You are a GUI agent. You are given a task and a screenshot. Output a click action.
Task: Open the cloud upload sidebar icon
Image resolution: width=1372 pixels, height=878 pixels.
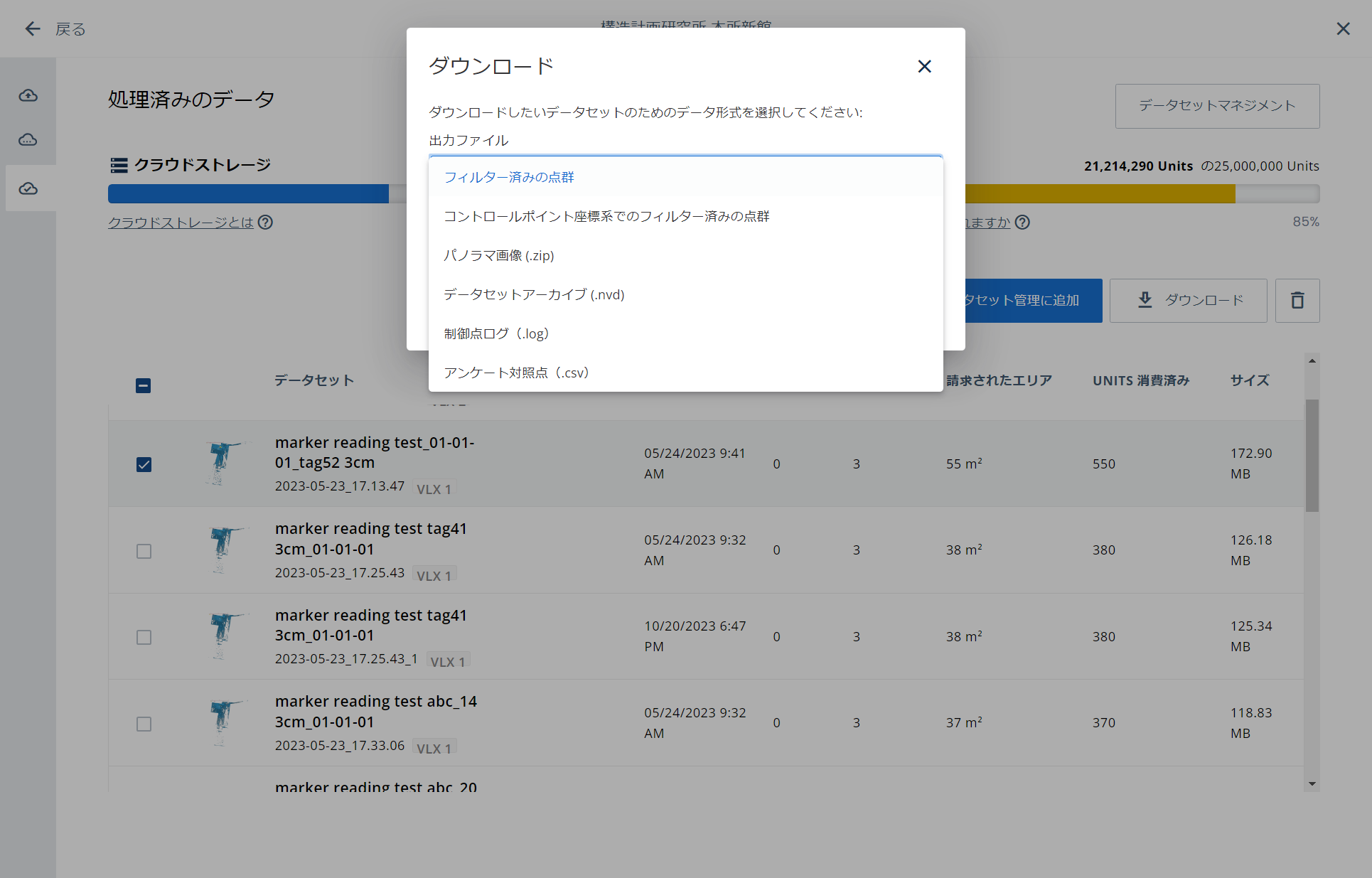point(28,95)
